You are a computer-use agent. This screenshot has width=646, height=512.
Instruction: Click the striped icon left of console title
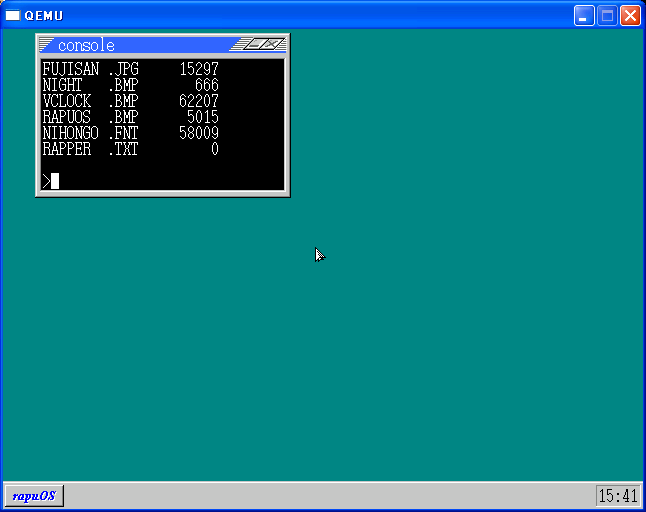pyautogui.click(x=46, y=45)
